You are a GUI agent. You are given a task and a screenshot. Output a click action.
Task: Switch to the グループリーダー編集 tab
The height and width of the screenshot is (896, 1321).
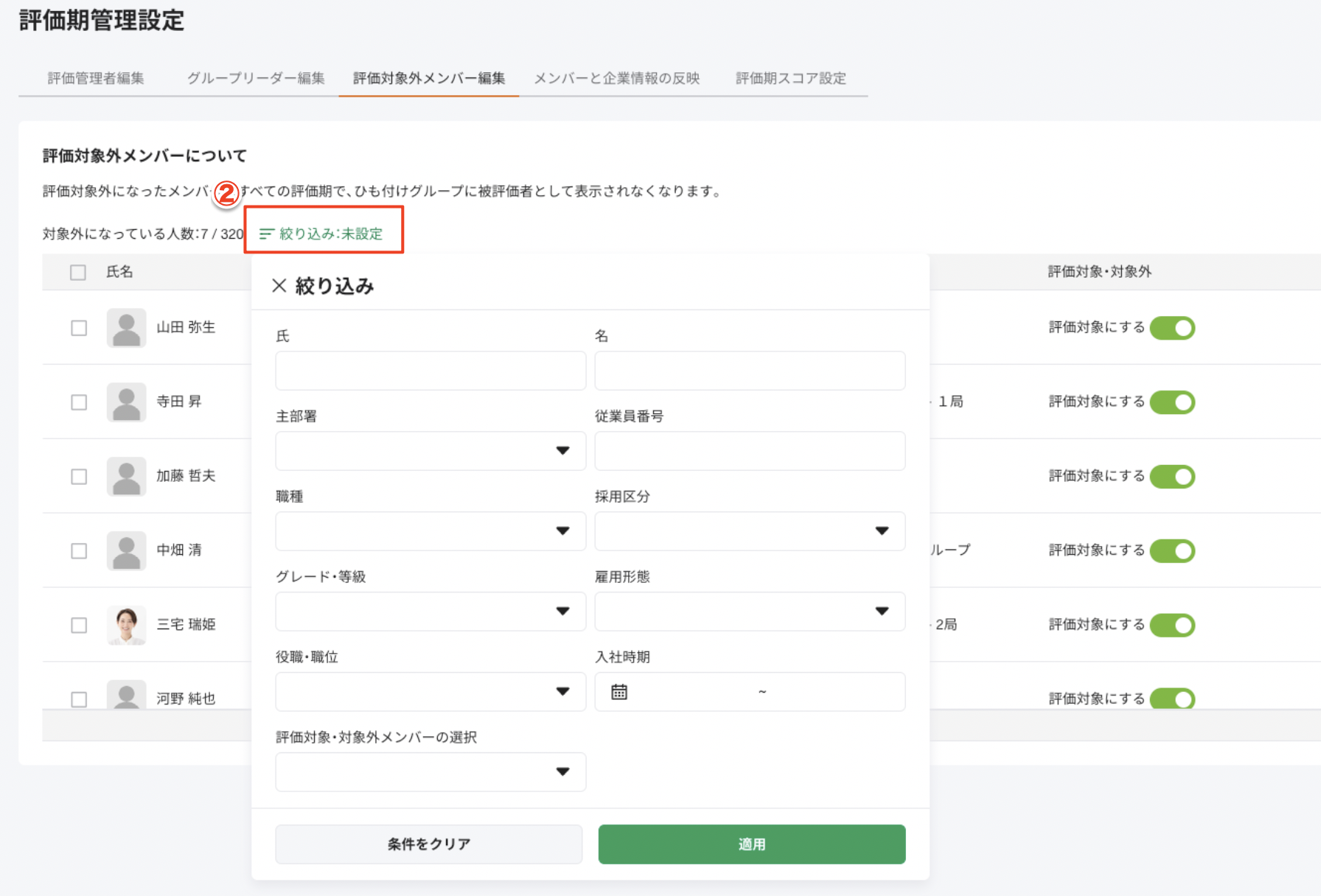tap(256, 78)
